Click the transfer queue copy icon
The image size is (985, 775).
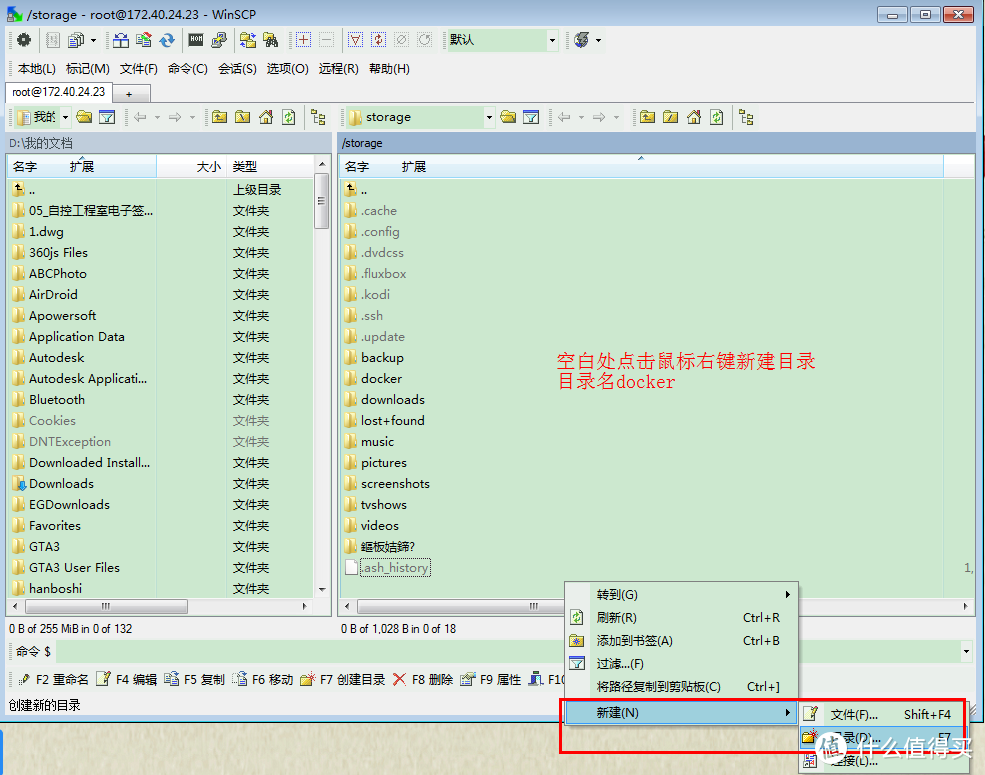tap(76, 41)
